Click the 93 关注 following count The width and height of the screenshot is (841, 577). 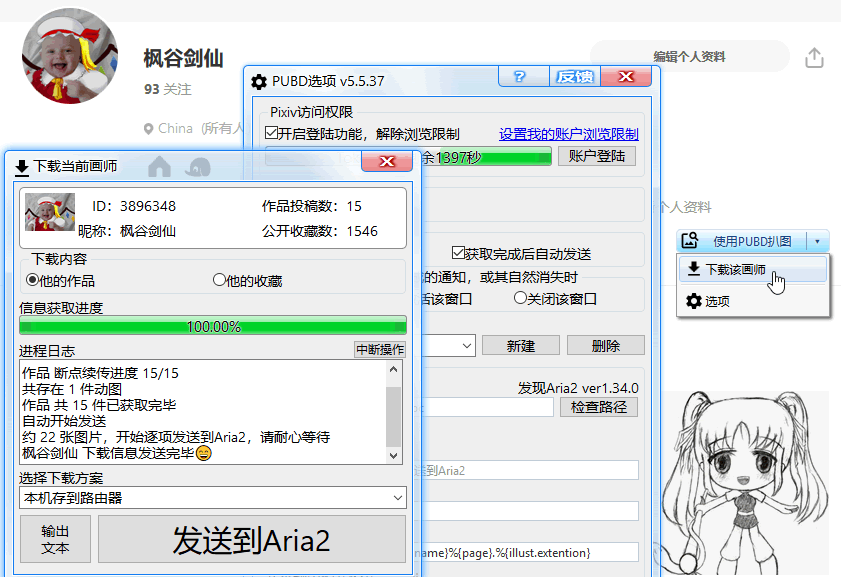click(x=167, y=89)
